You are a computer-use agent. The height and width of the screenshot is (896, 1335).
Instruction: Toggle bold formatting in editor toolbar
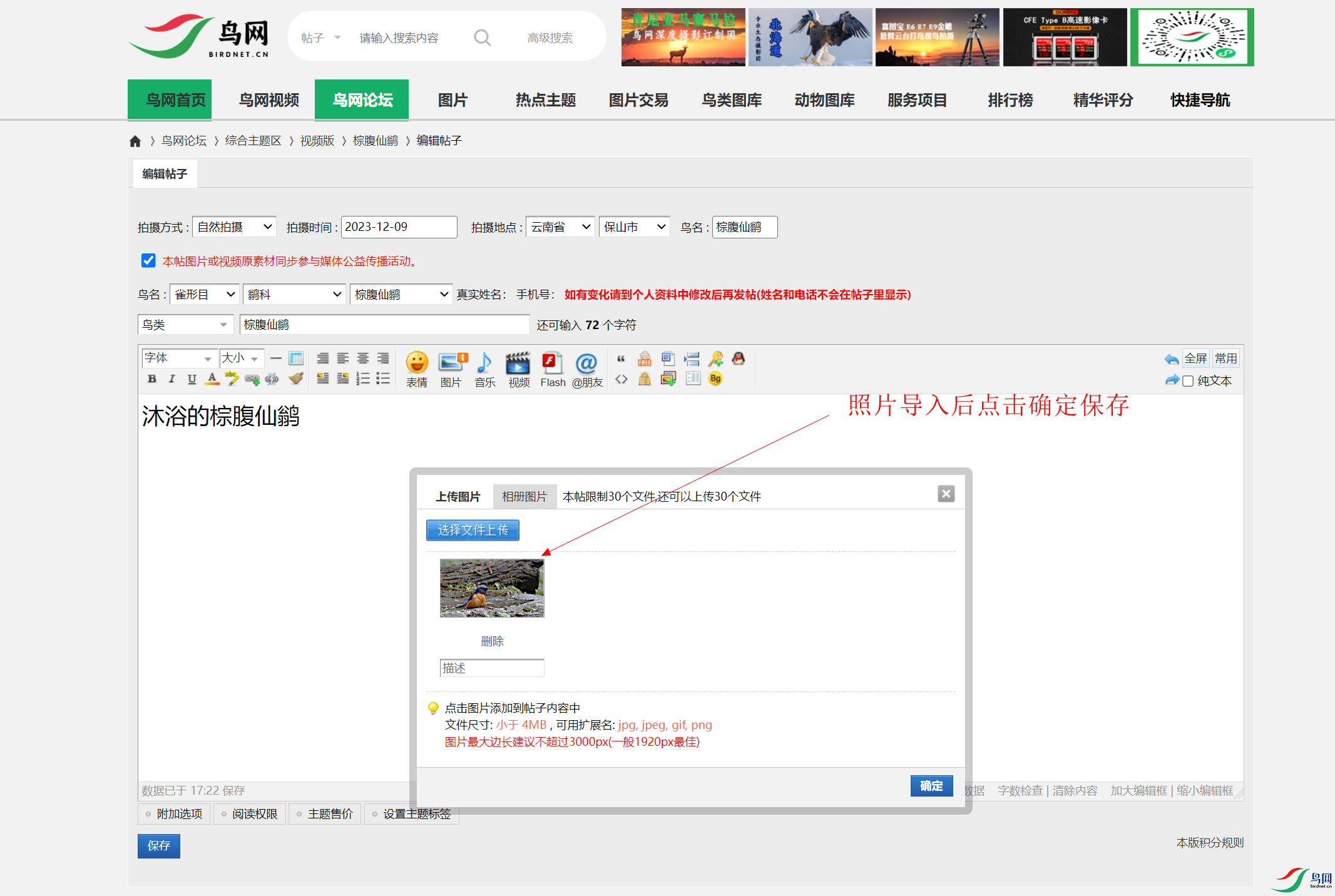(152, 379)
